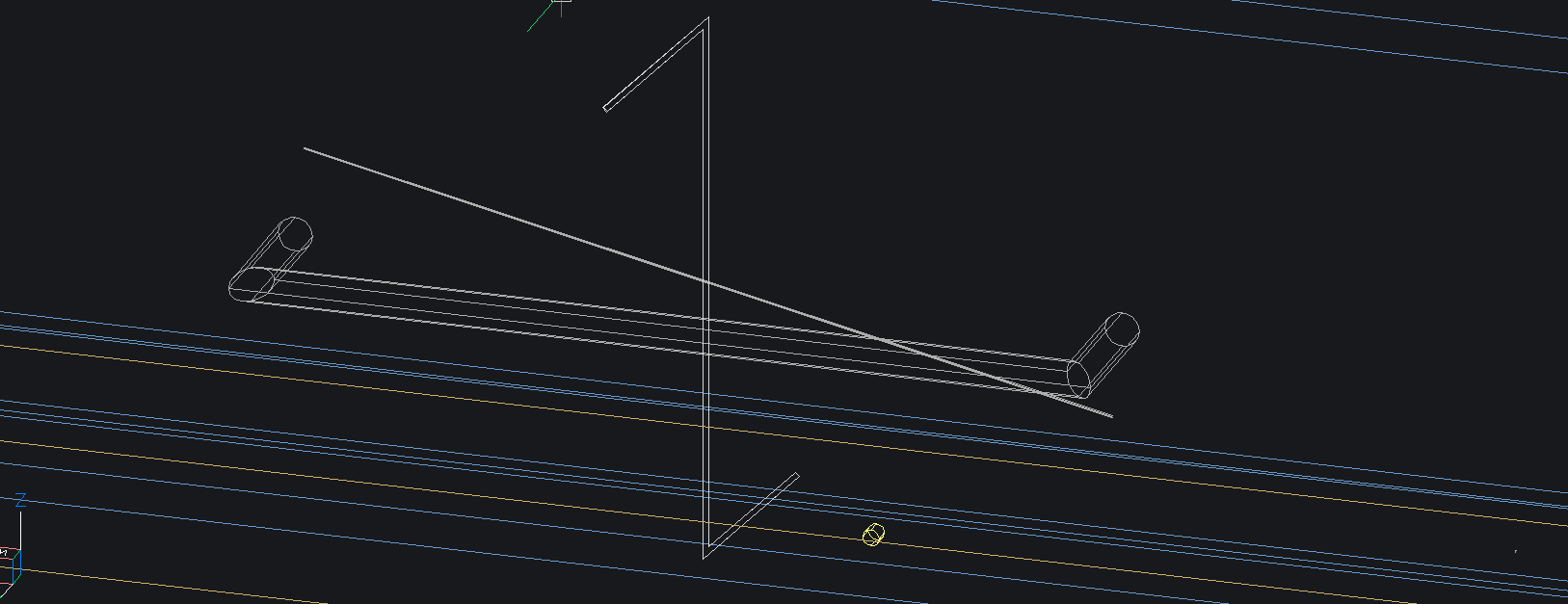The image size is (1568, 604).
Task: Select the small yellow cylinder object
Action: click(x=873, y=535)
